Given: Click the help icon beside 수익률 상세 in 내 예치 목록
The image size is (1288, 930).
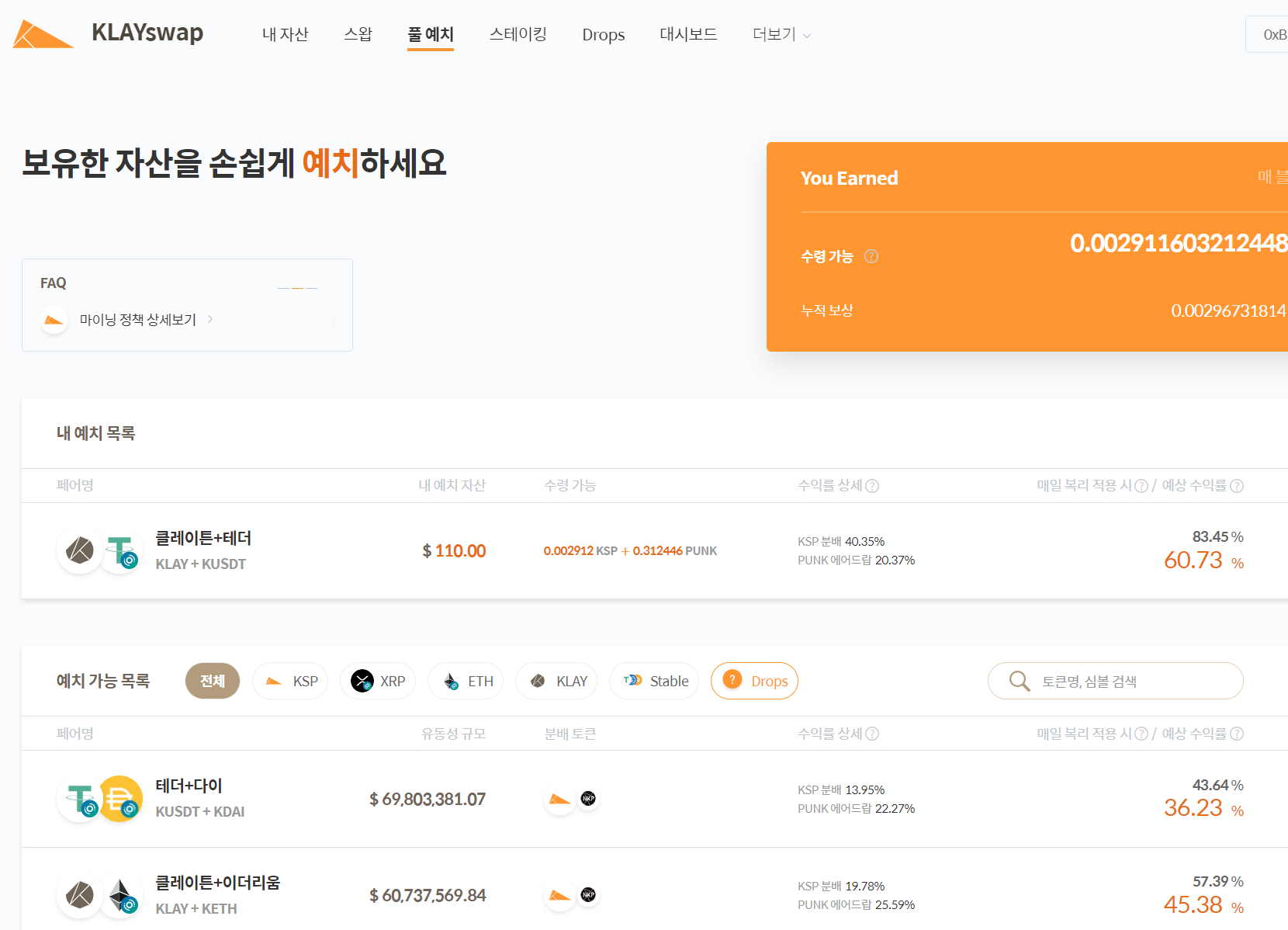Looking at the screenshot, I should (x=872, y=486).
